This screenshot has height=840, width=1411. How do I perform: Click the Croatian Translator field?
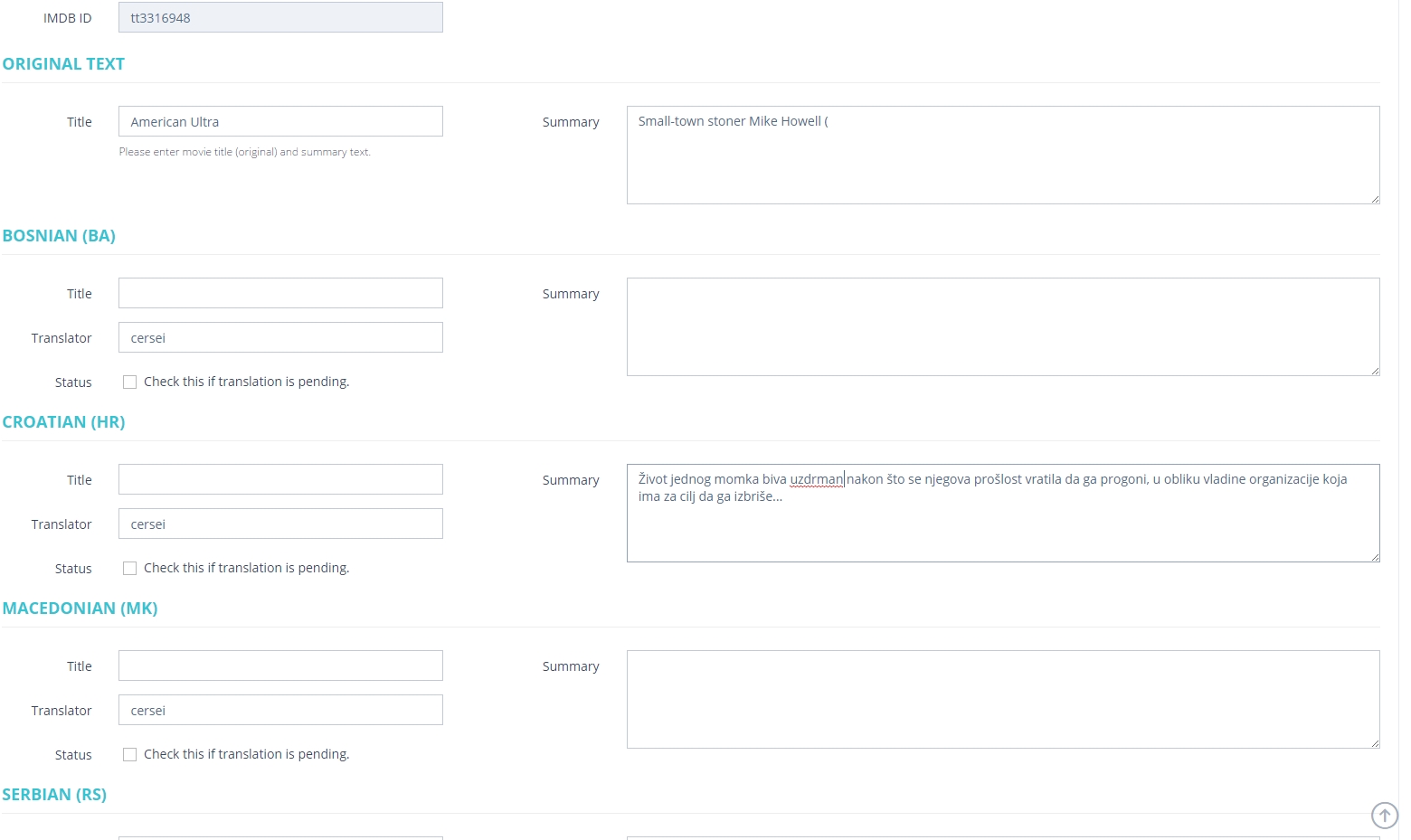280,524
